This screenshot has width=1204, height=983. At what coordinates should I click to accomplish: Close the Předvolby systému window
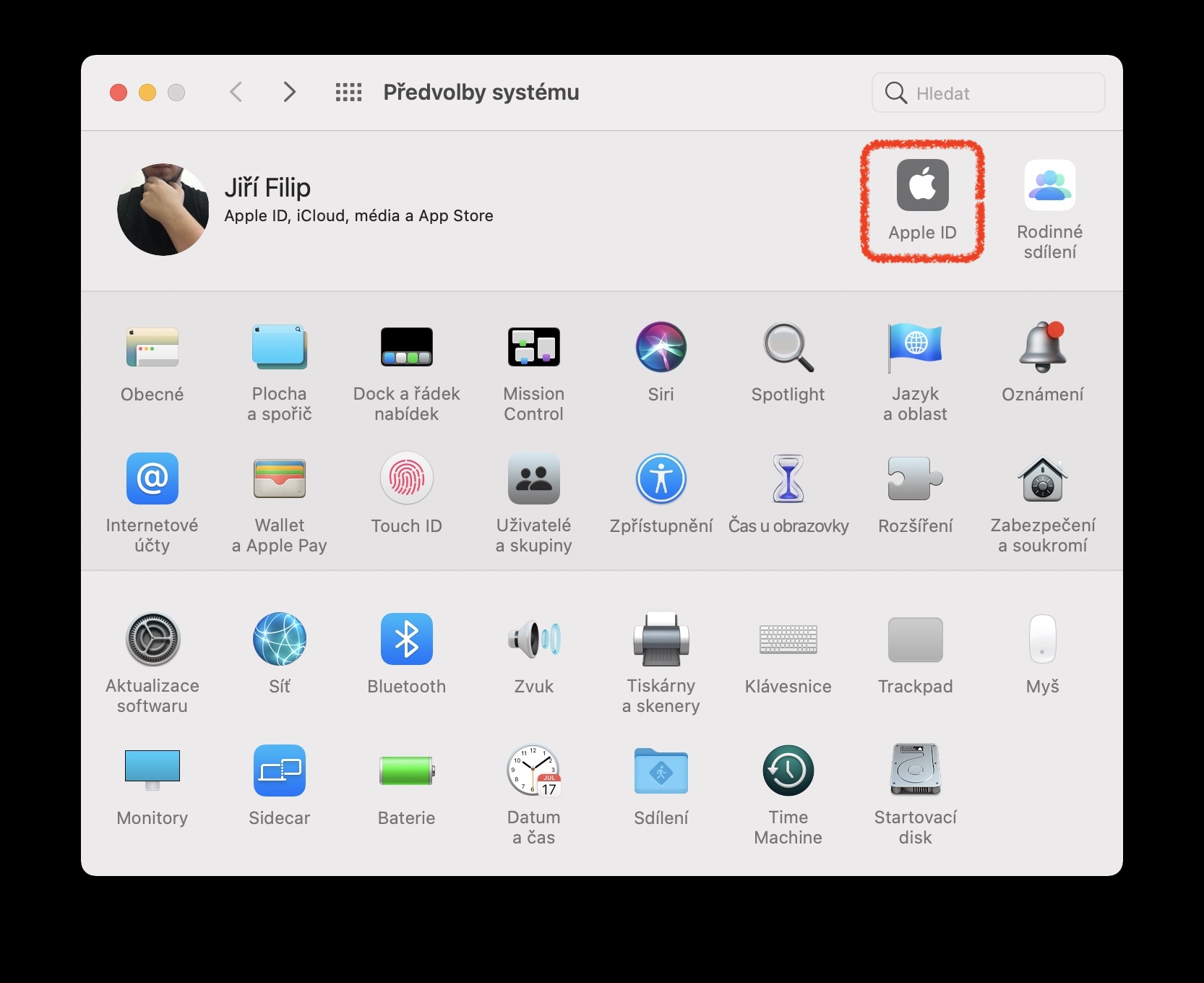[119, 93]
